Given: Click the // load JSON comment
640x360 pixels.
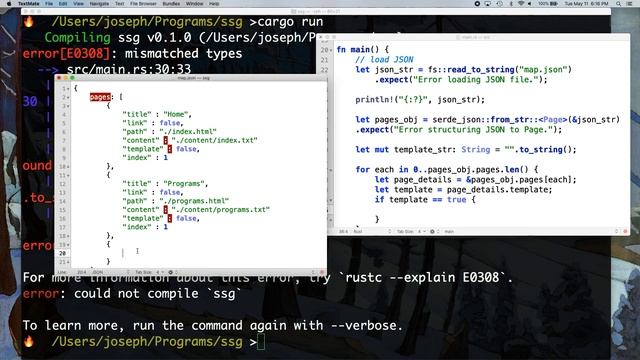Looking at the screenshot, I should coord(384,60).
